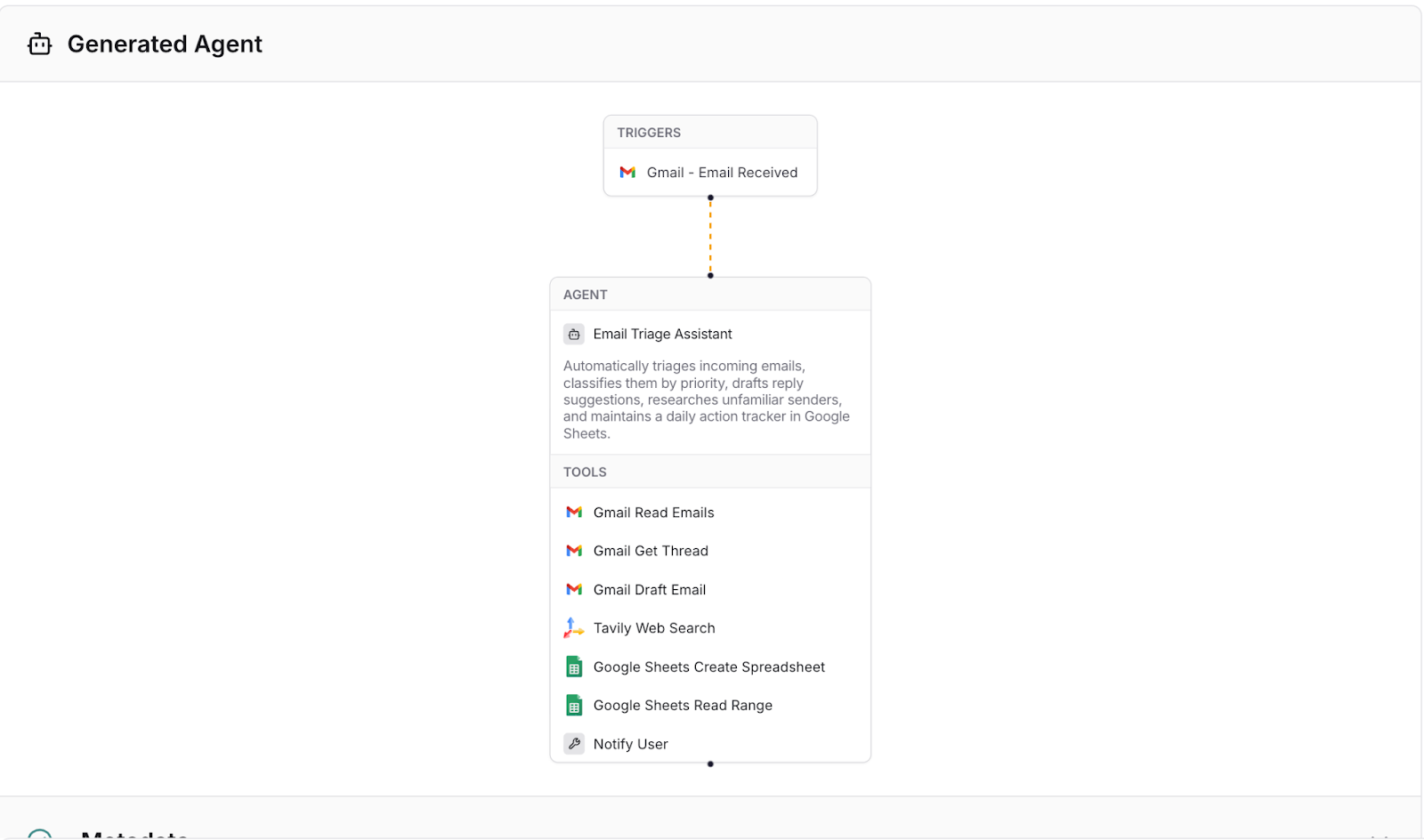Click the Gmail Get Thread icon
The image size is (1424, 840).
tap(574, 551)
